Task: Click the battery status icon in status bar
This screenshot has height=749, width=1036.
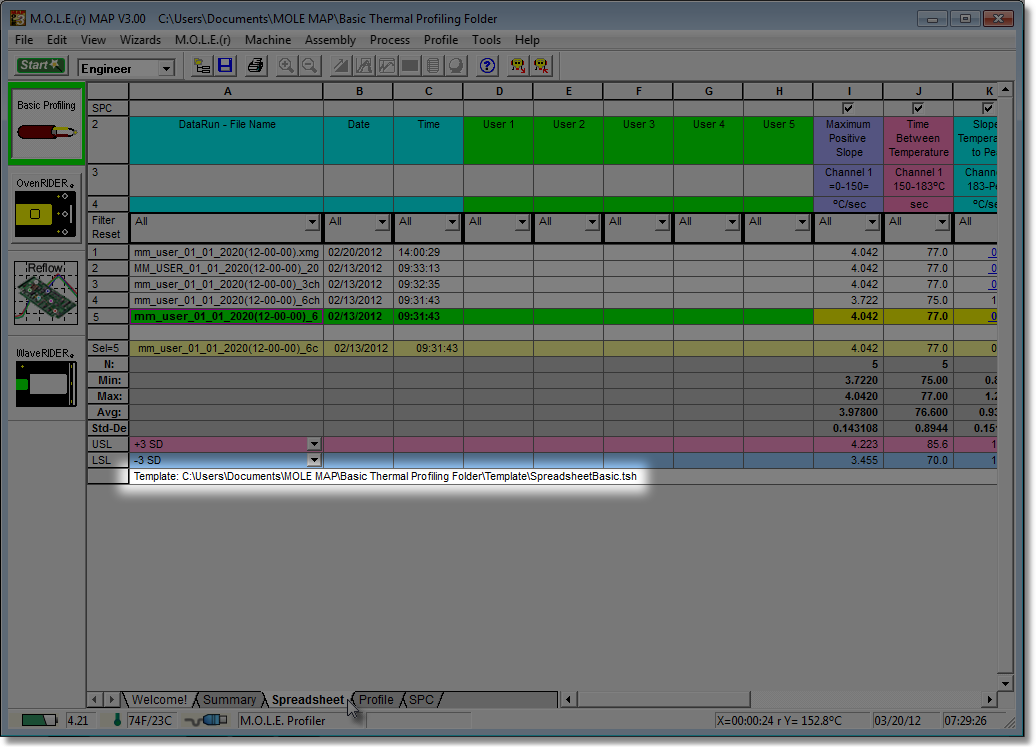Action: pos(39,720)
